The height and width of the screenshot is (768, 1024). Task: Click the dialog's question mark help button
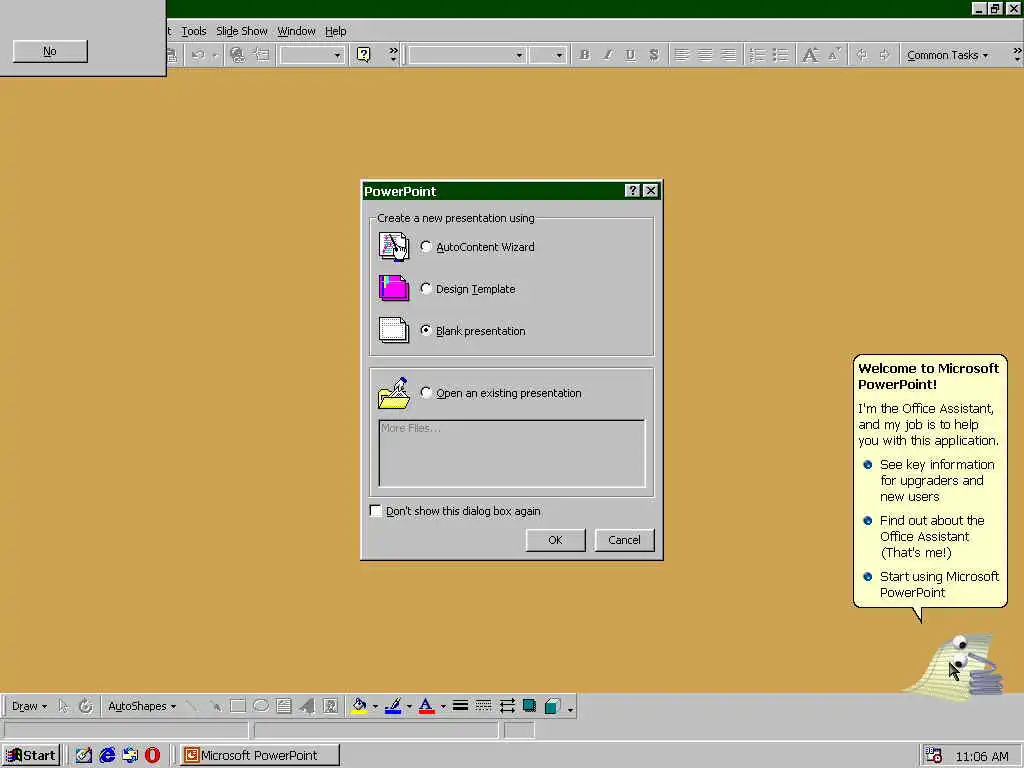(632, 191)
